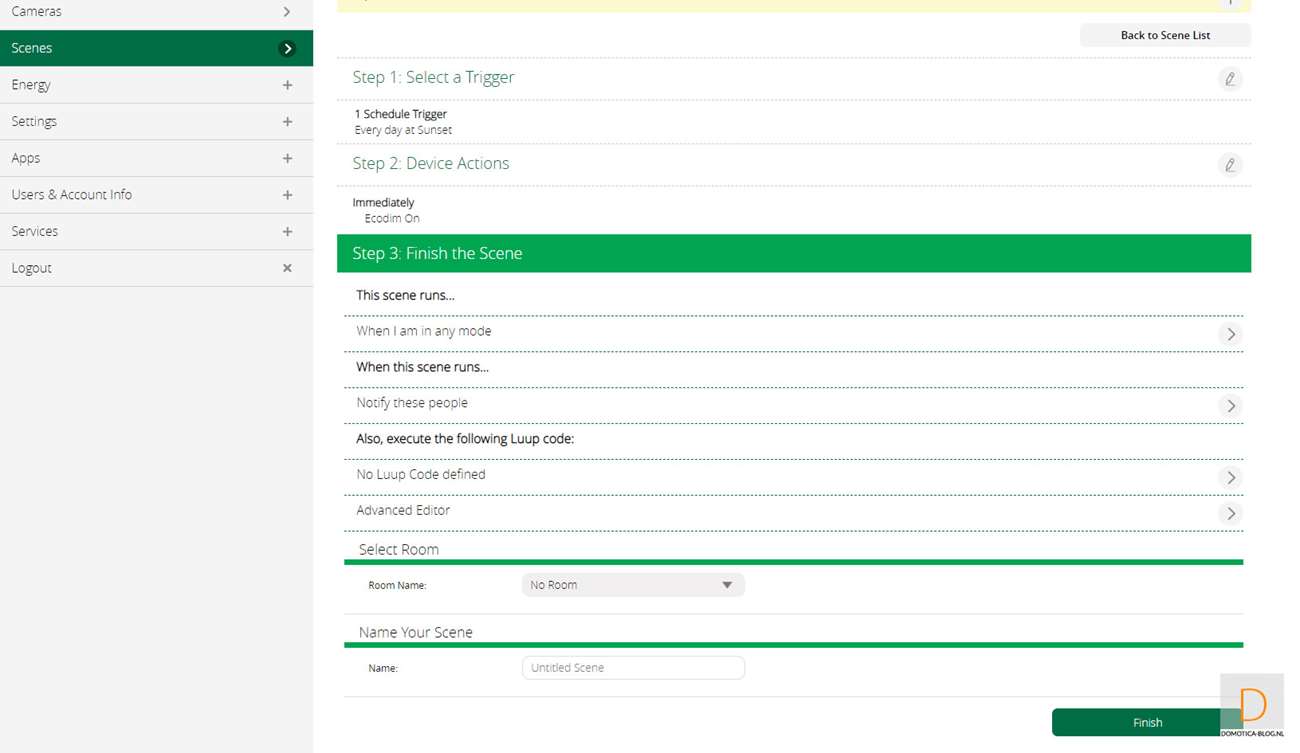Expand 'When I am in any mode' row
This screenshot has width=1300, height=753.
click(1230, 334)
